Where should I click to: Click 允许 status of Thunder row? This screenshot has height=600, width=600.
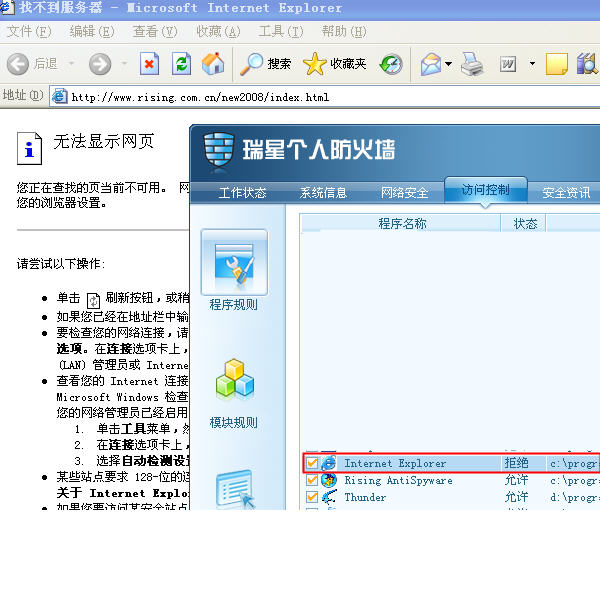pos(516,497)
